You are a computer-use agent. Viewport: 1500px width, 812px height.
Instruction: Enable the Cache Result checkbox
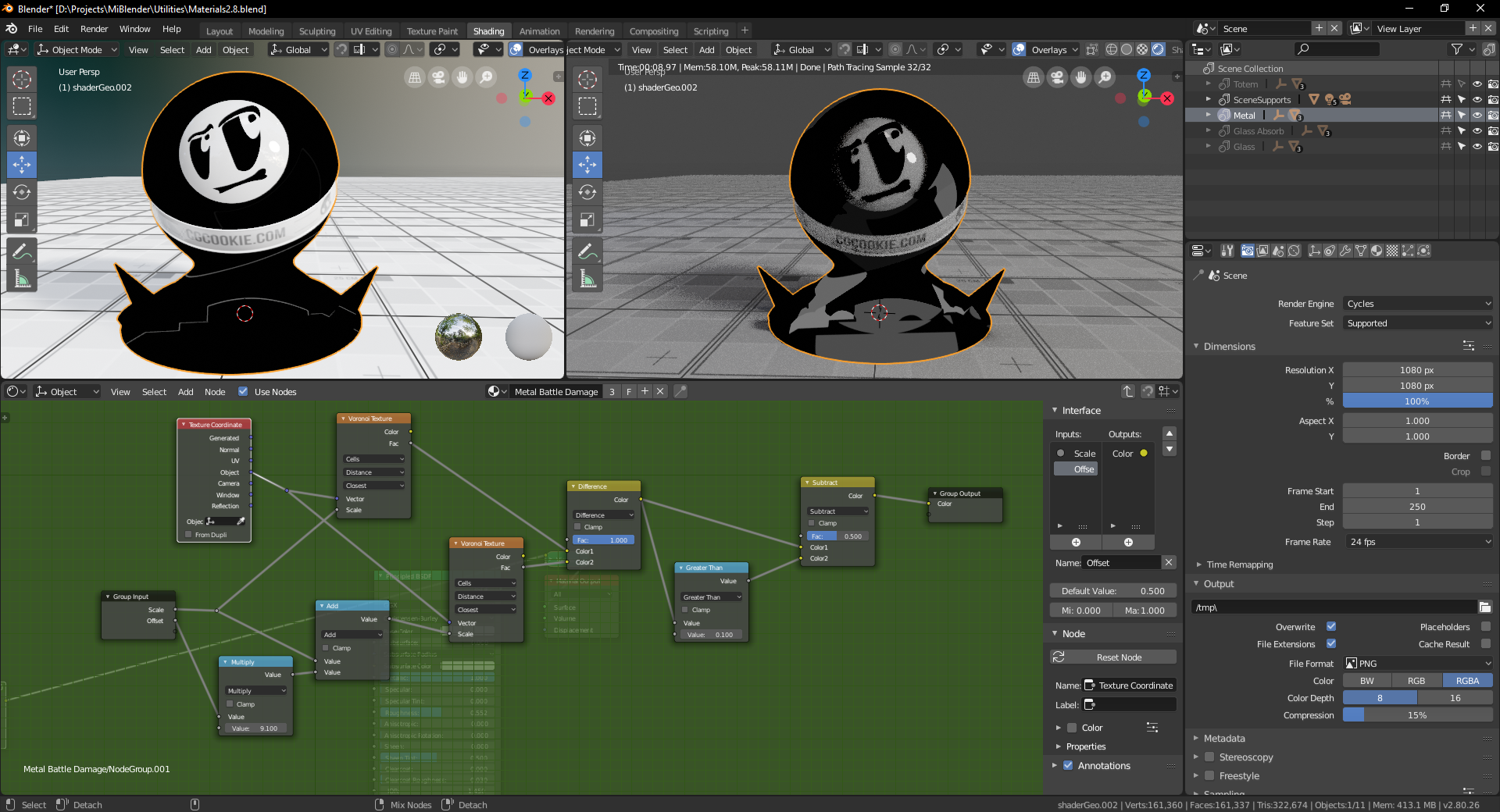point(1486,643)
